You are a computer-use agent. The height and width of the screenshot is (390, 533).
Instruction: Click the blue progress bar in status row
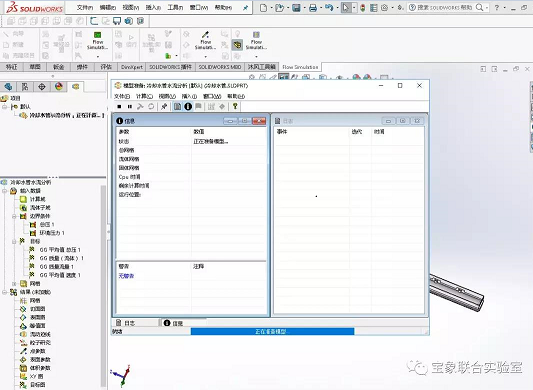272,331
